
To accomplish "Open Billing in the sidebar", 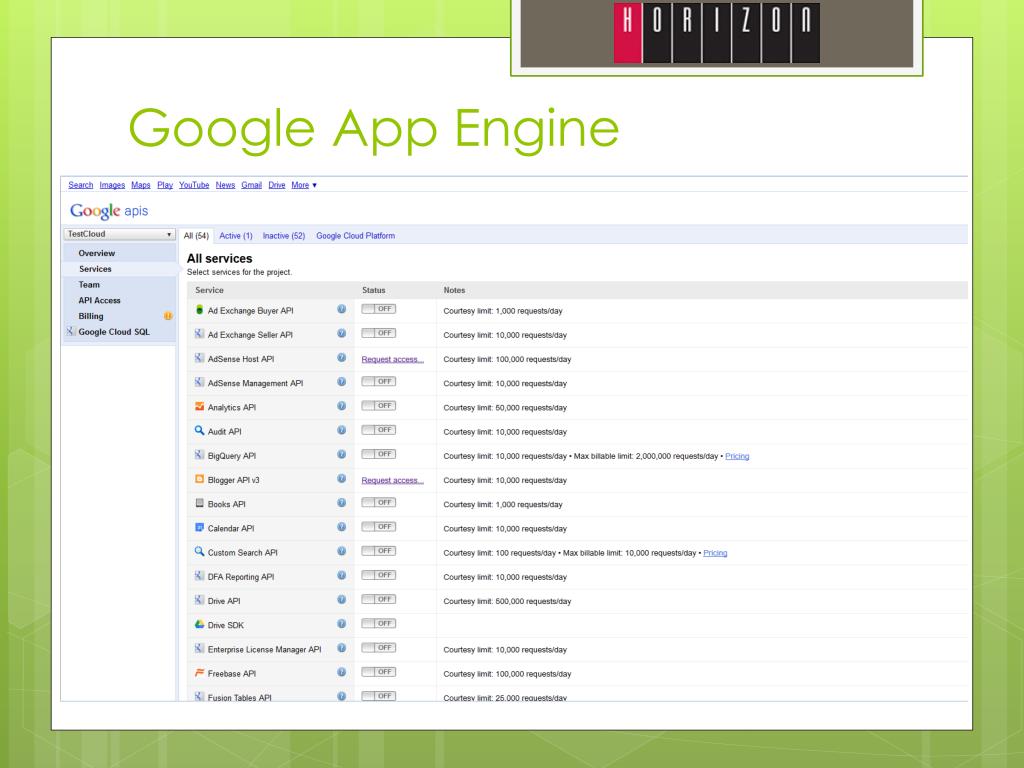I will [x=91, y=316].
